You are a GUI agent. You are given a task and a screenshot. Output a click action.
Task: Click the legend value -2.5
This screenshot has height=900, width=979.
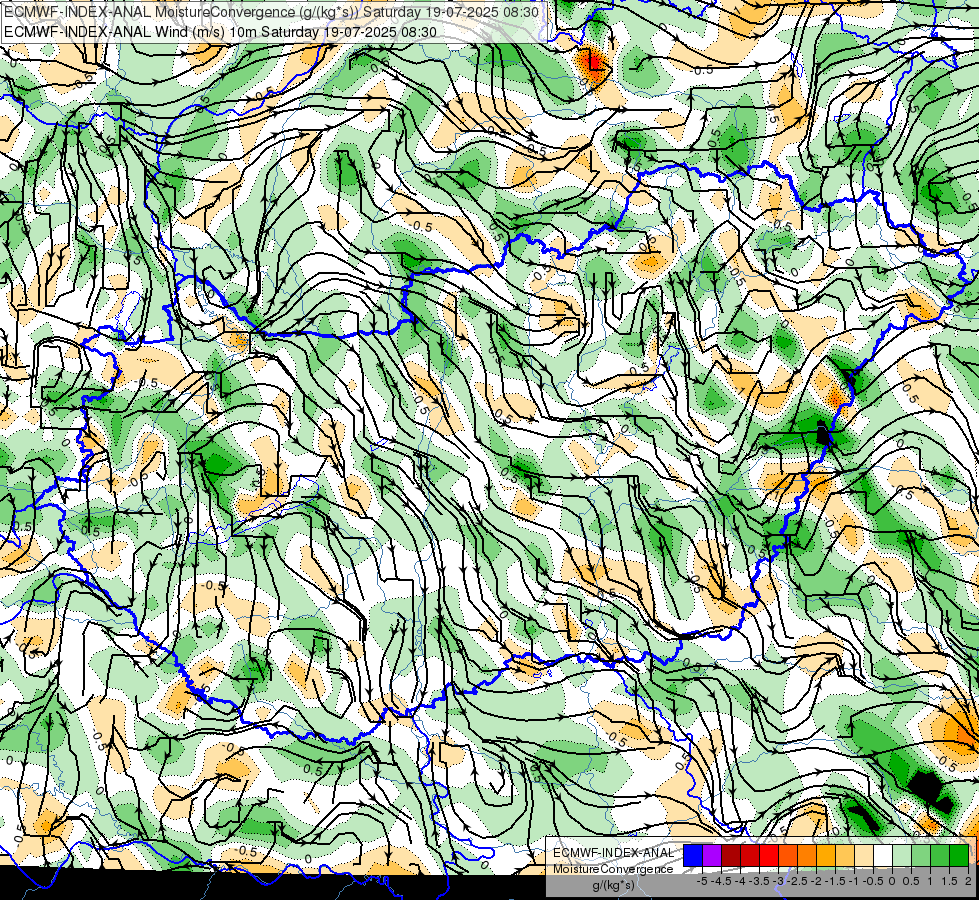(x=797, y=881)
